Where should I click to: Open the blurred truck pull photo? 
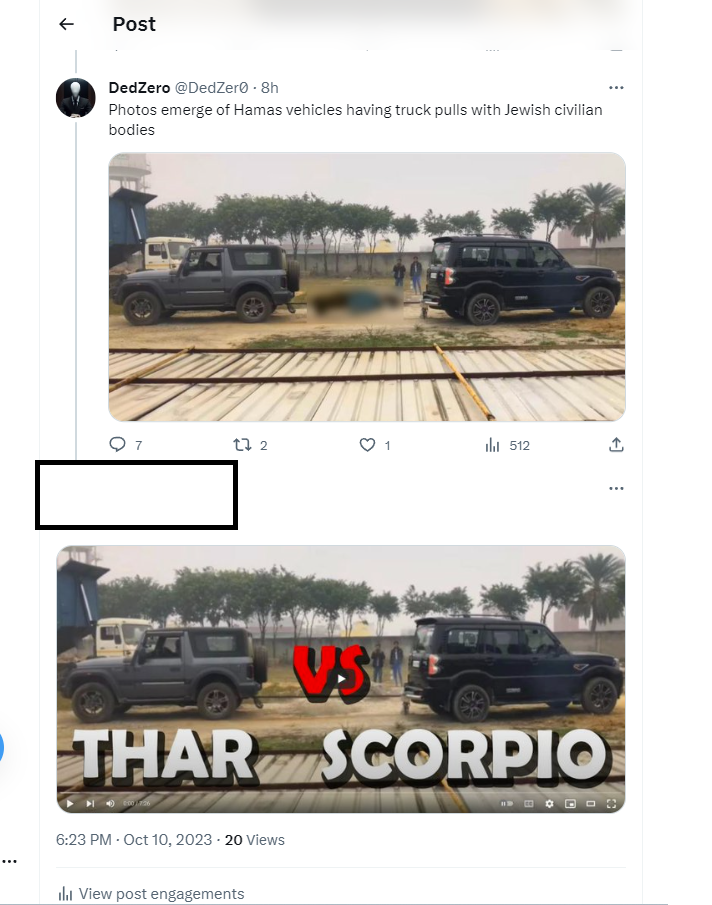pos(367,287)
